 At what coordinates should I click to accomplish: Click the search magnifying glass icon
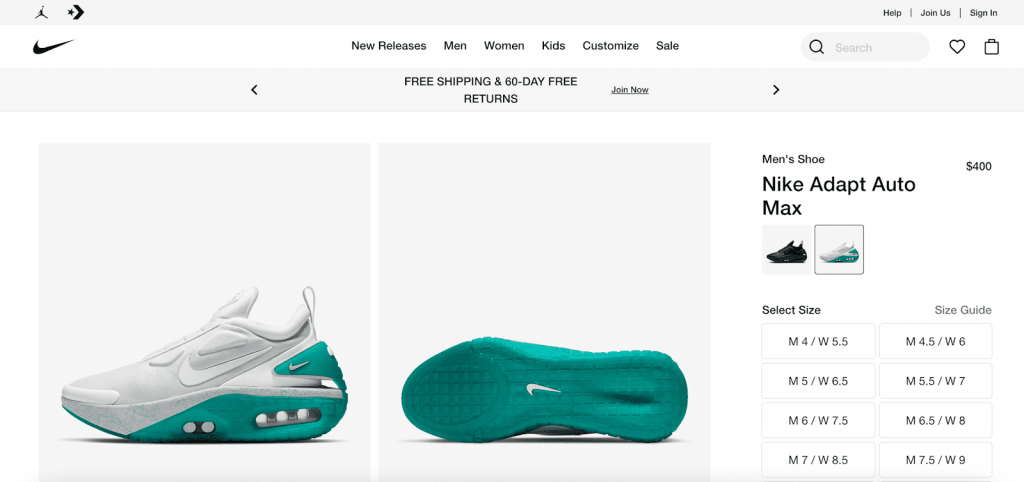[x=817, y=47]
